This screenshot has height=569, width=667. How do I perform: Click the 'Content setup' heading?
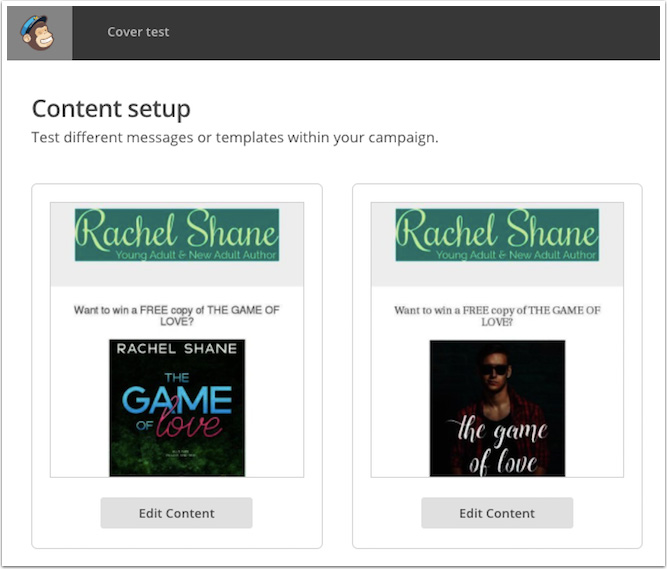tap(111, 109)
